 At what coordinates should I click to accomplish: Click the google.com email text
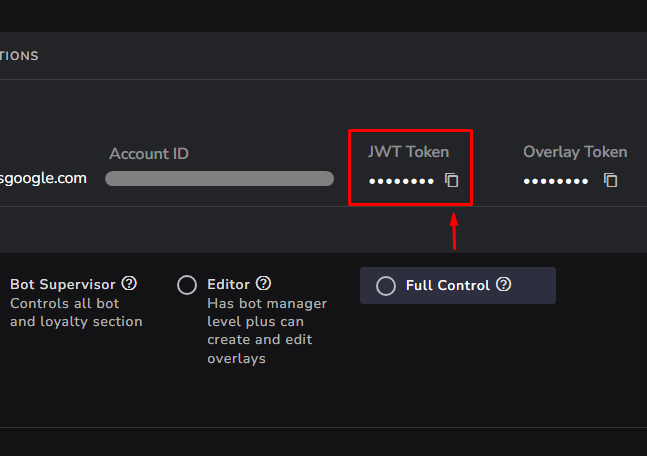pos(43,178)
